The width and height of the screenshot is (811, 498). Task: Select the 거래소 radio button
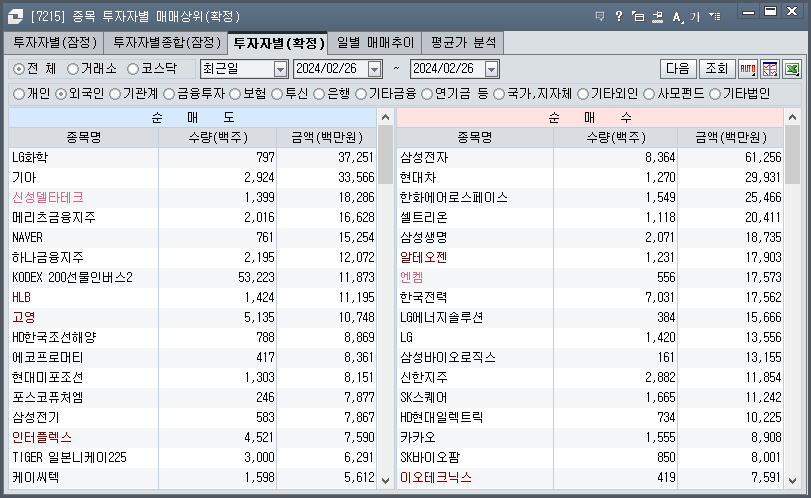pyautogui.click(x=73, y=69)
